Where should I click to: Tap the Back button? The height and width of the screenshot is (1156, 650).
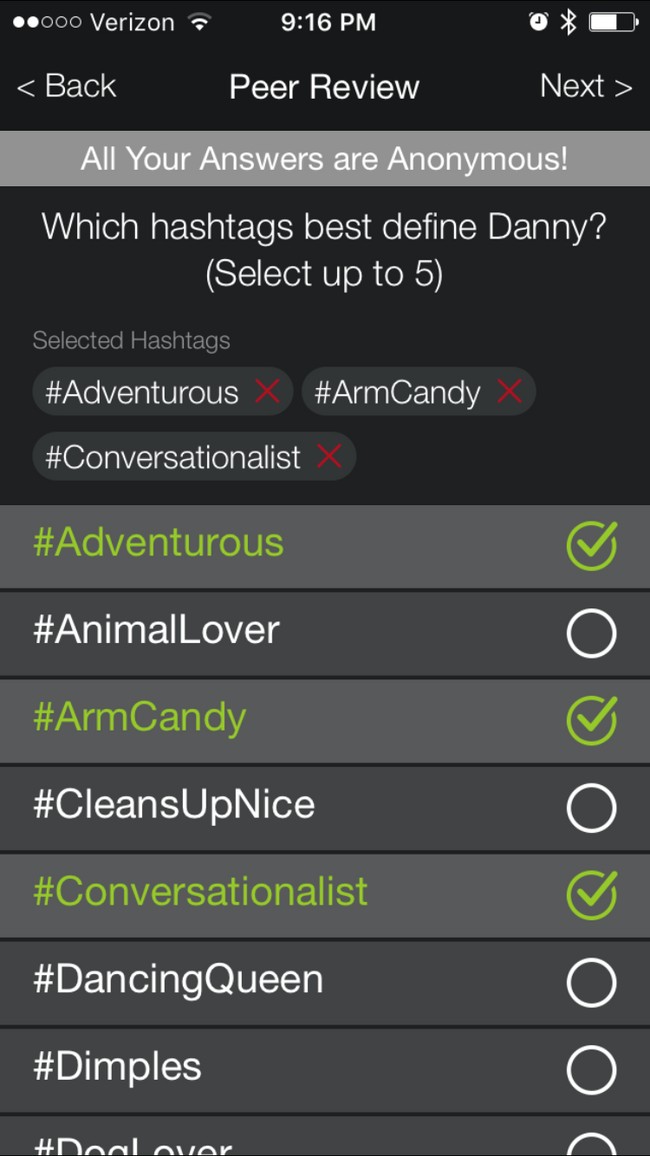pyautogui.click(x=66, y=86)
